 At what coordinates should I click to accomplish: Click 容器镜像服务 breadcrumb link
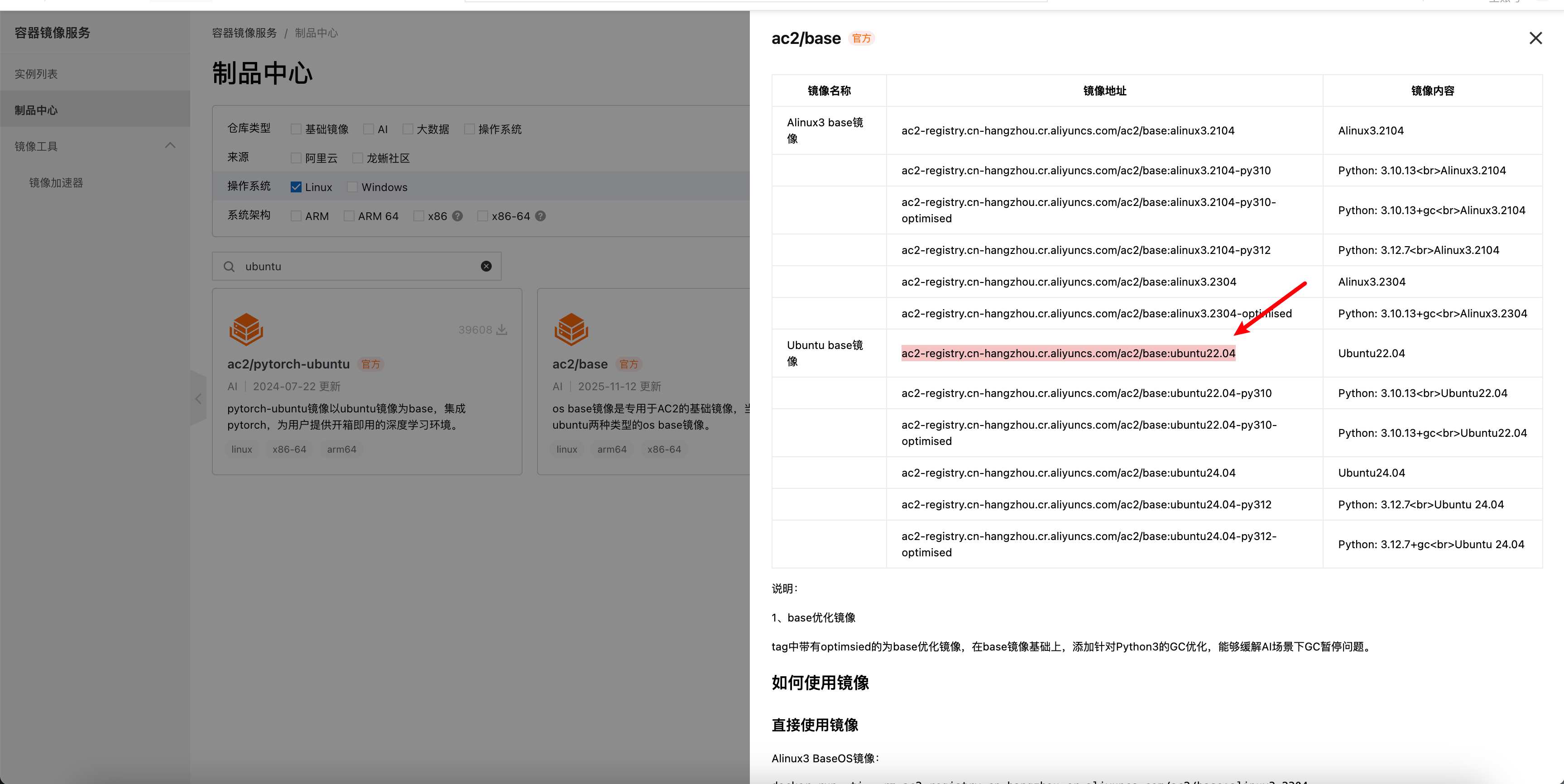pos(244,33)
